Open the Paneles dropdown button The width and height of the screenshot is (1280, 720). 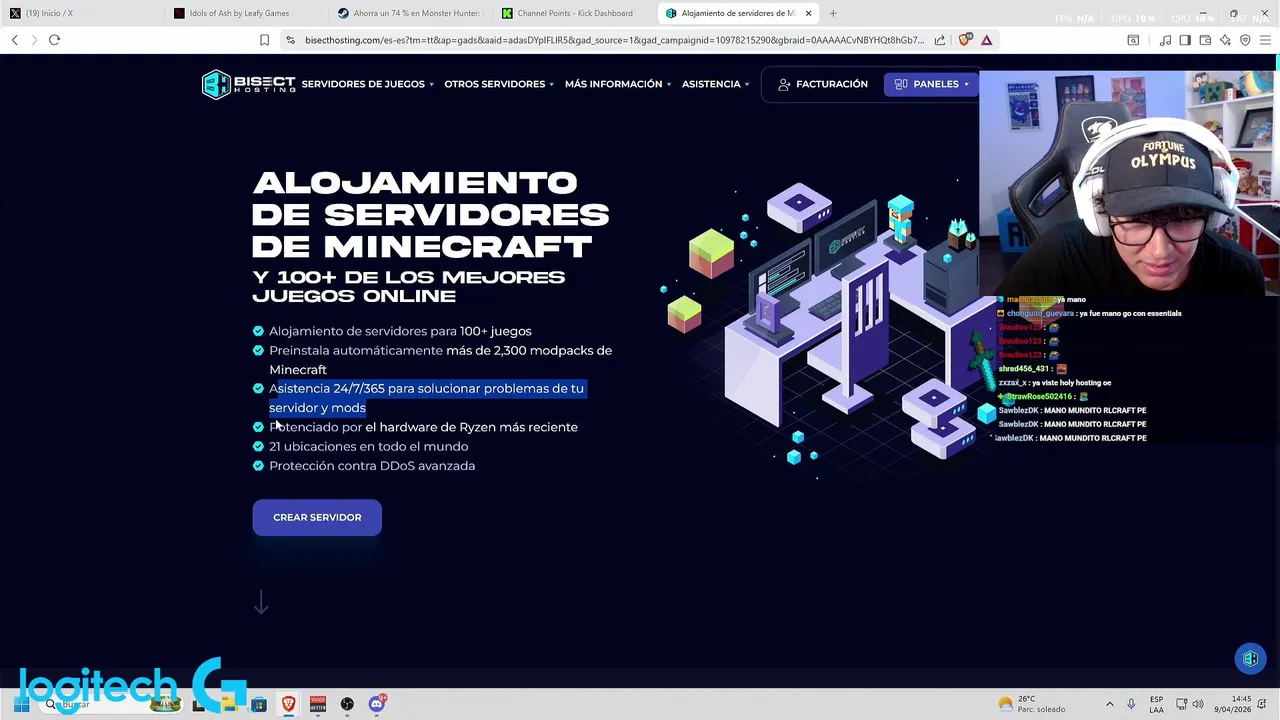coord(932,84)
